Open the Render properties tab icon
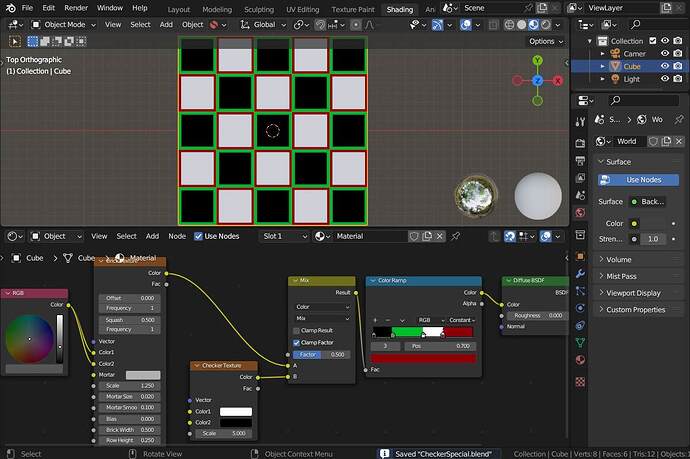 (x=580, y=143)
